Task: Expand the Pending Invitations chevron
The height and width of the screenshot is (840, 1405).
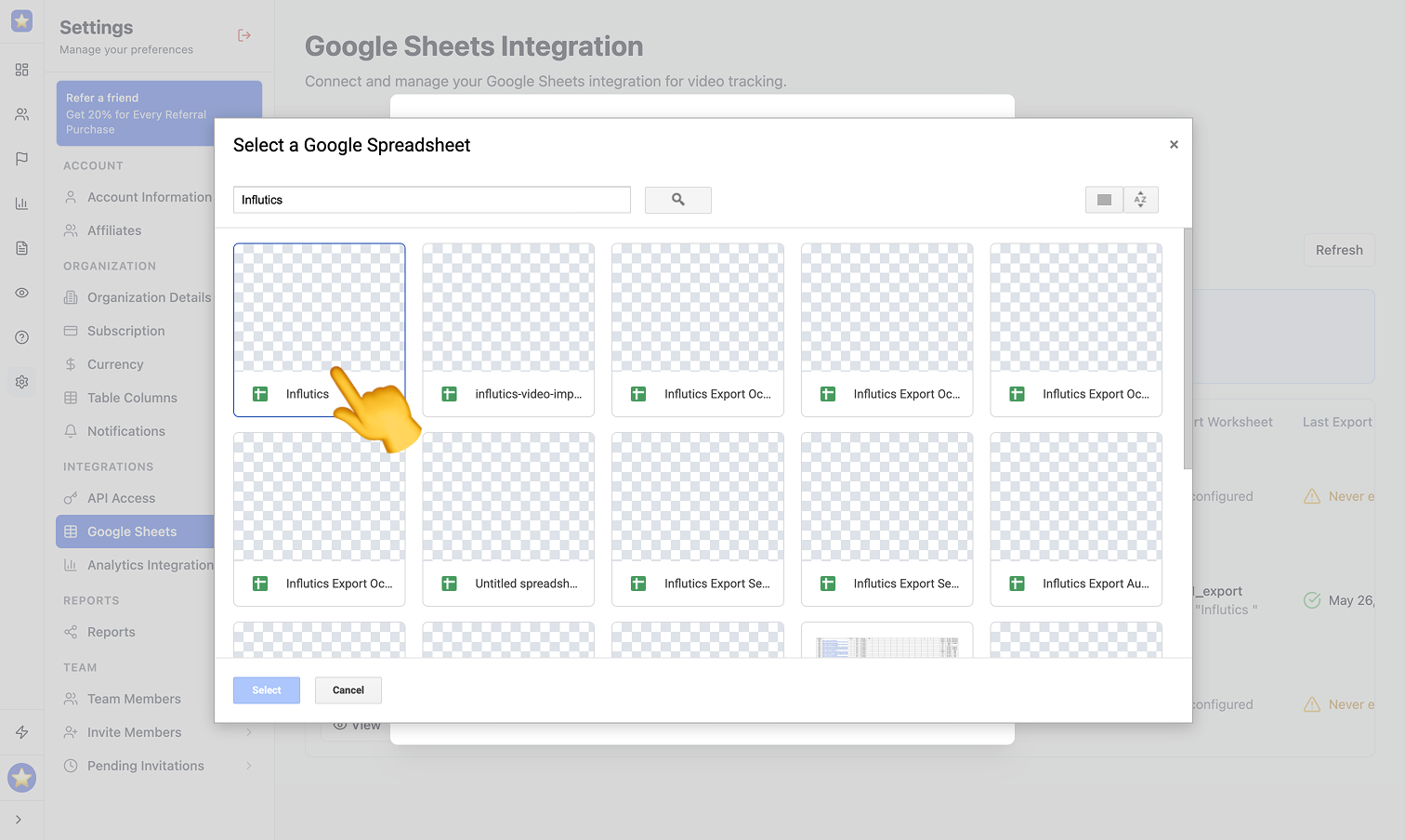Action: [249, 766]
